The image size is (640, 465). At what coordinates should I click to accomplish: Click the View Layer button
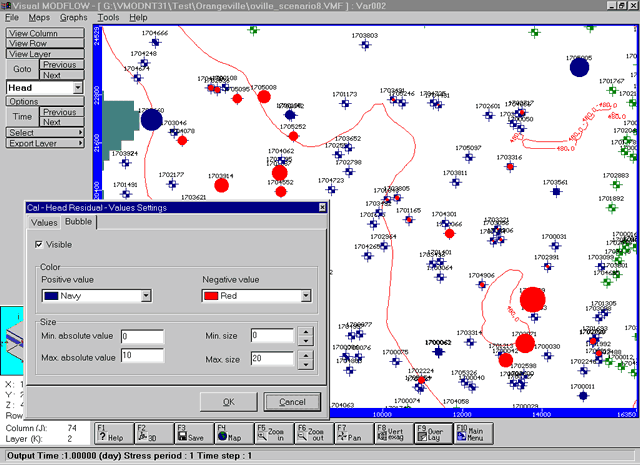(45, 54)
